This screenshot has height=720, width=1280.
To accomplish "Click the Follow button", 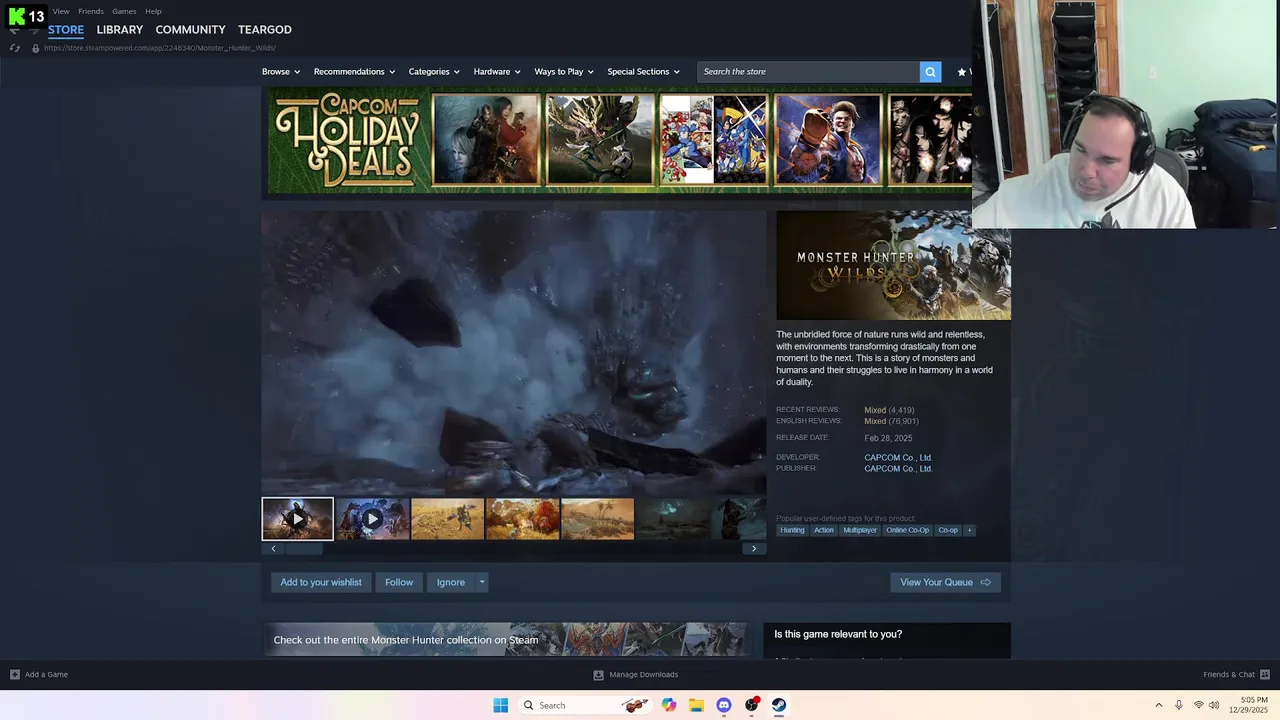I will tap(399, 582).
